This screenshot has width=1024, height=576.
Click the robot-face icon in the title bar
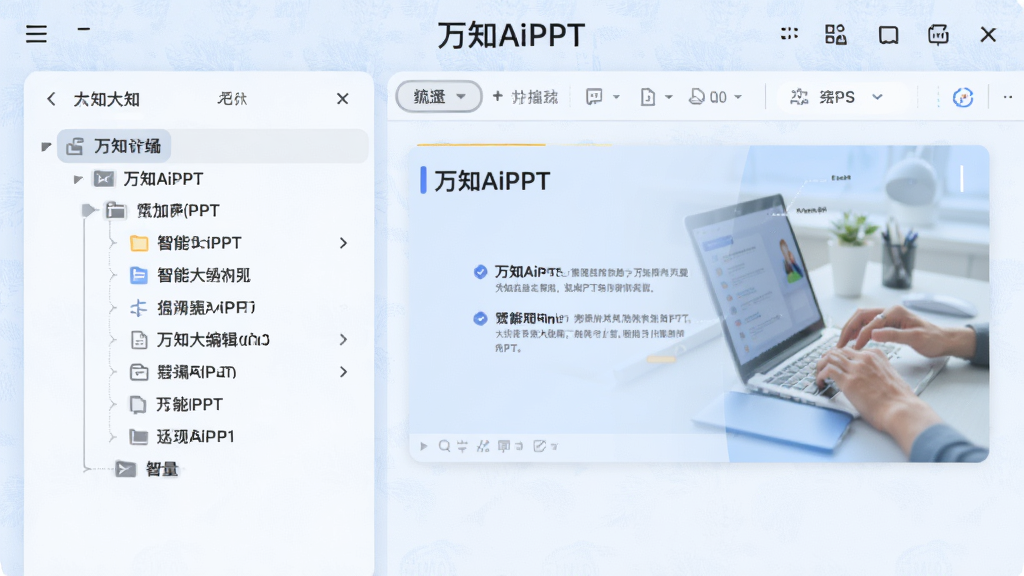pos(938,35)
